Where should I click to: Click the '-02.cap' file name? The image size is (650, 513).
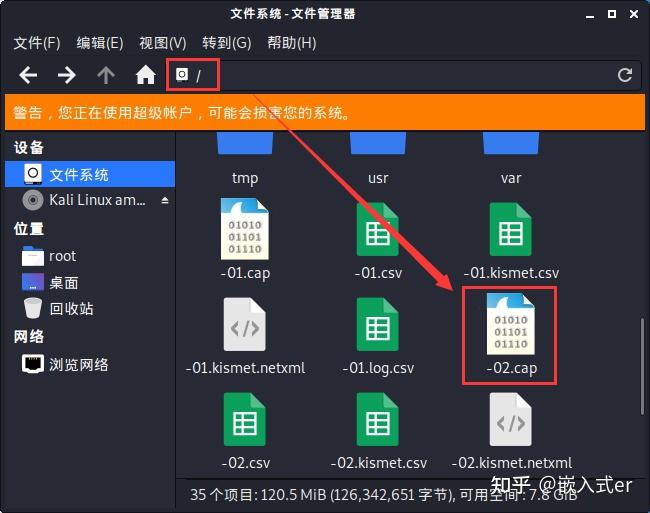(511, 368)
